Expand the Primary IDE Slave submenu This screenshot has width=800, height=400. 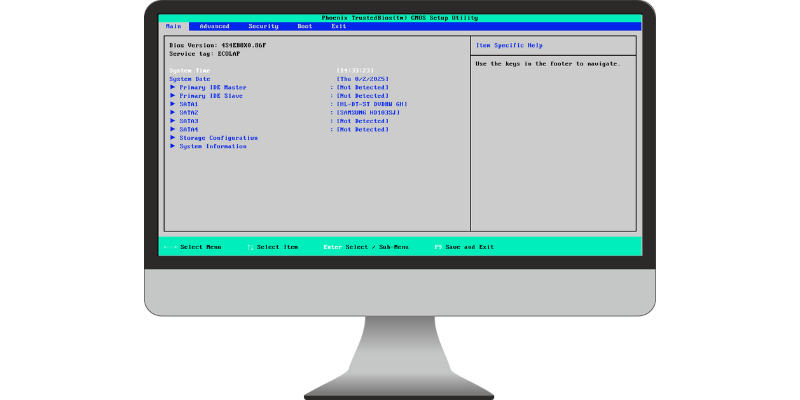212,96
